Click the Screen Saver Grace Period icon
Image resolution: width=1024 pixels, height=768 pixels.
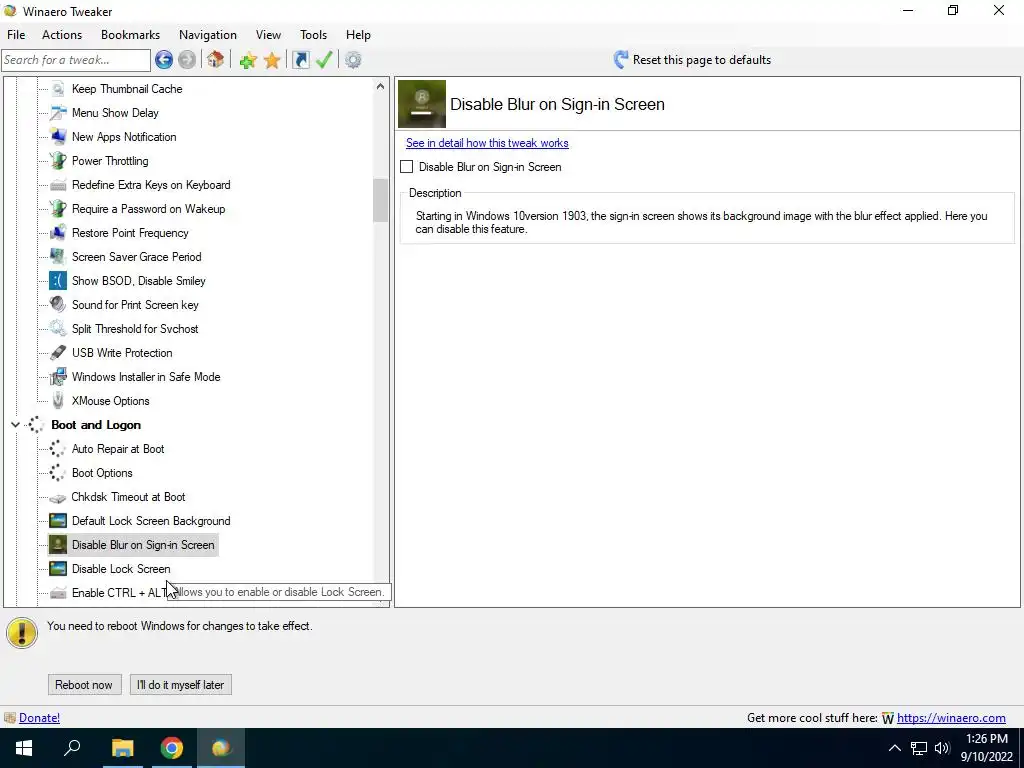pyautogui.click(x=57, y=257)
